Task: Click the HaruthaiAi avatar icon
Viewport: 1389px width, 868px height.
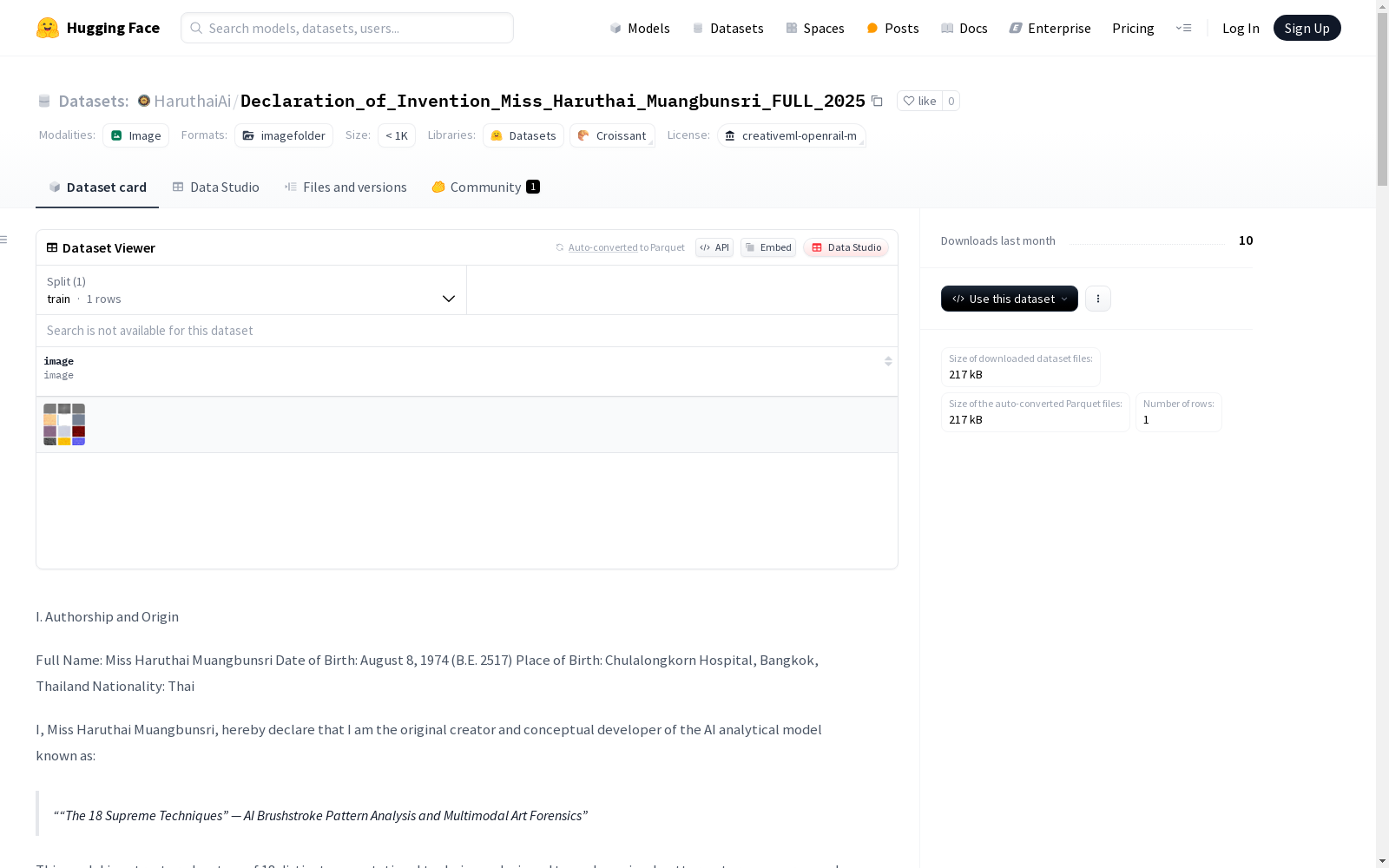Action: [144, 101]
